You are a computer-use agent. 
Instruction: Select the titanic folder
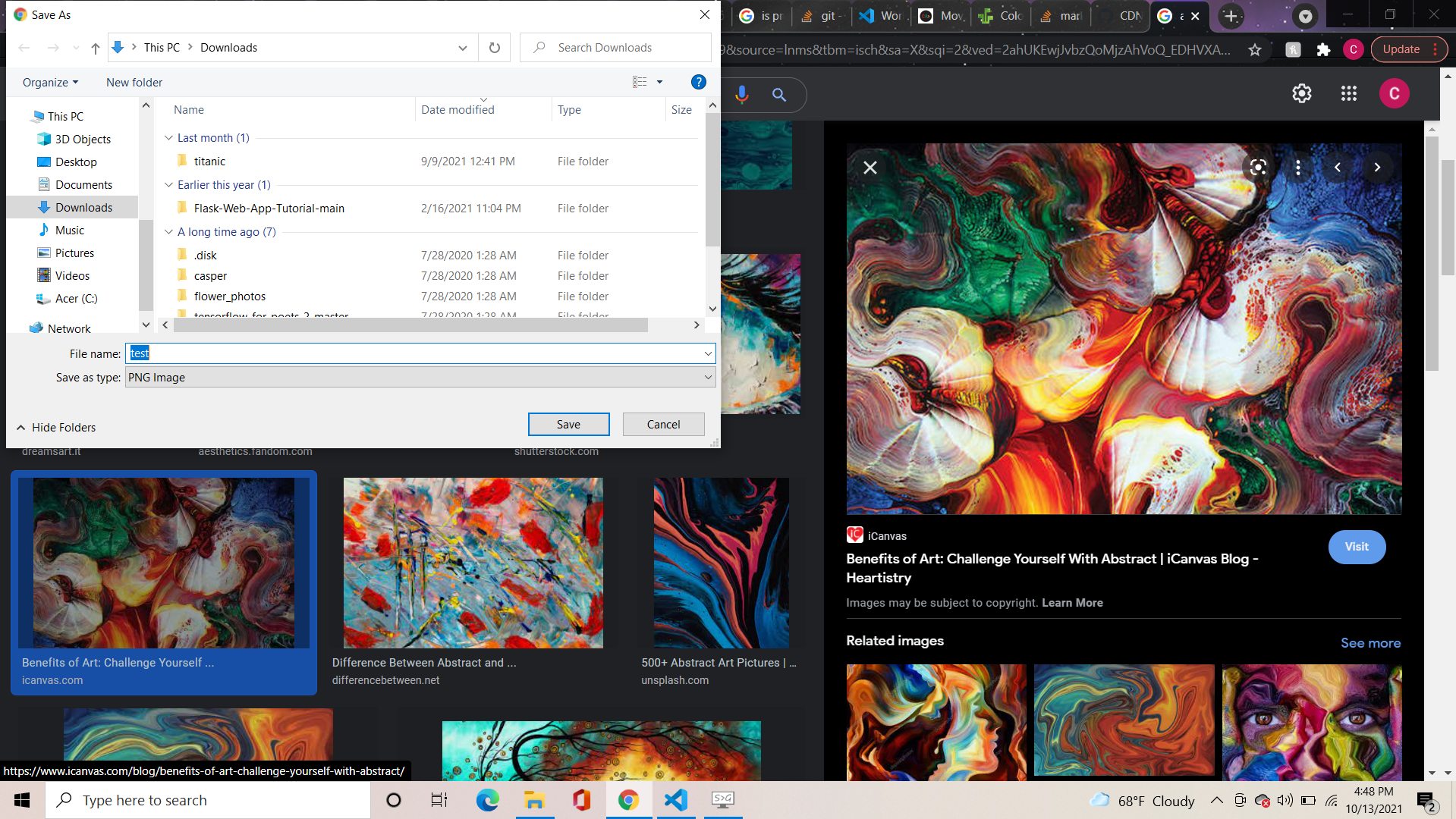209,162
